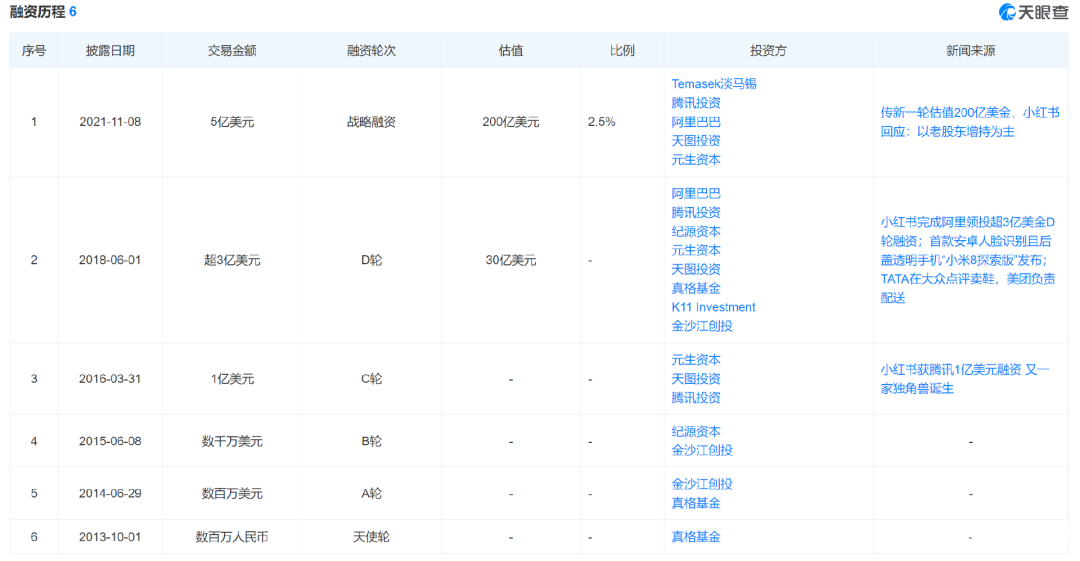Open 天图投资 in the C轮 row
The width and height of the screenshot is (1080, 561).
tap(696, 379)
